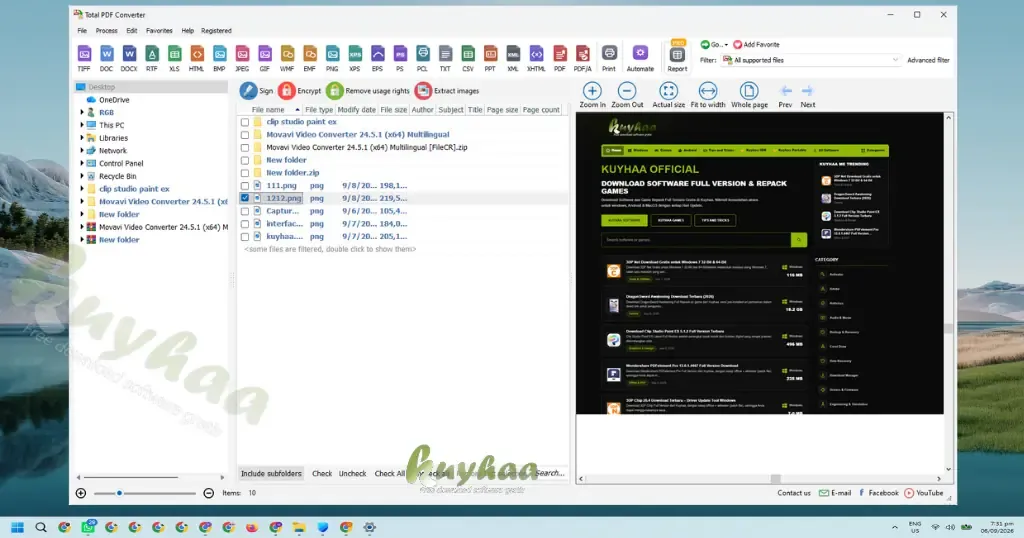Screen dimensions: 1024x538
Task: Open the Process menu
Action: [106, 31]
